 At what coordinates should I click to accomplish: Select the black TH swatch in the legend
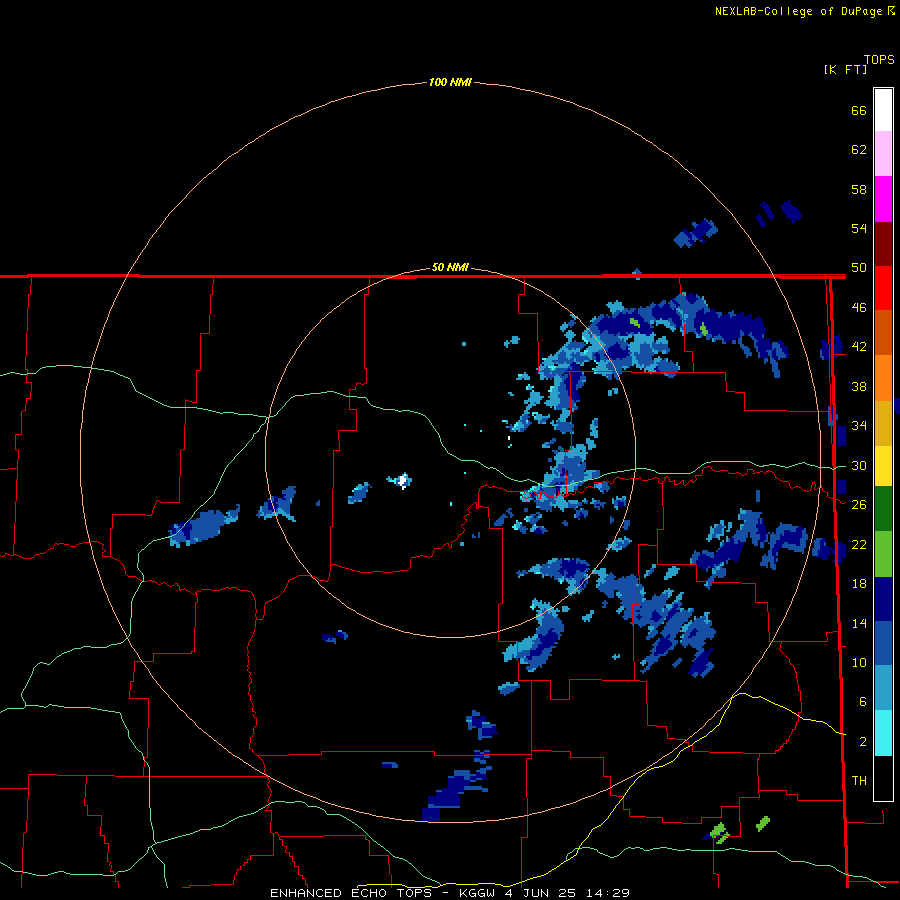tap(883, 778)
